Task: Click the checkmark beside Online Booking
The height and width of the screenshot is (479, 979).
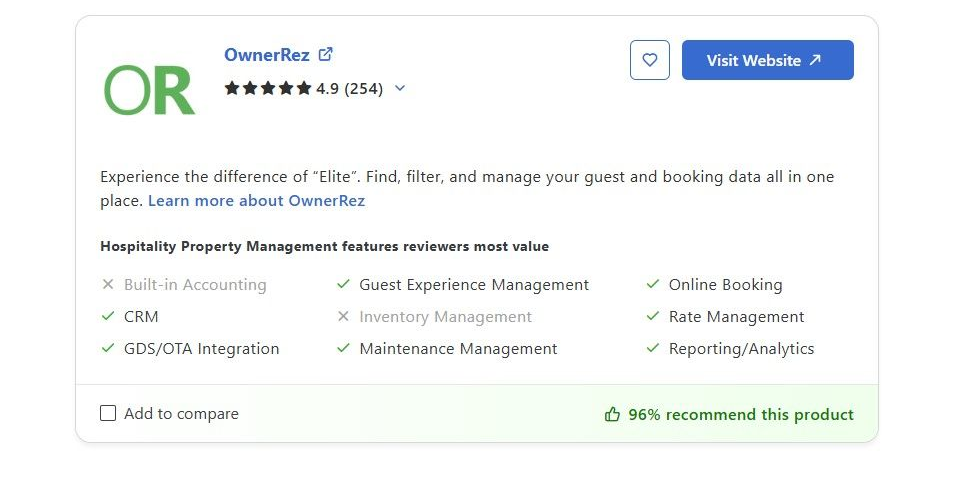Action: point(652,284)
